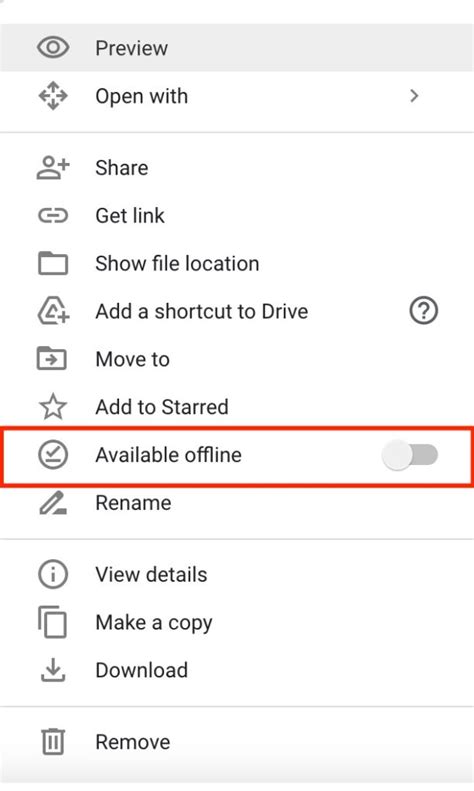Click the circled checkmark Available offline icon
Viewport: 474px width, 791px height.
(53, 455)
